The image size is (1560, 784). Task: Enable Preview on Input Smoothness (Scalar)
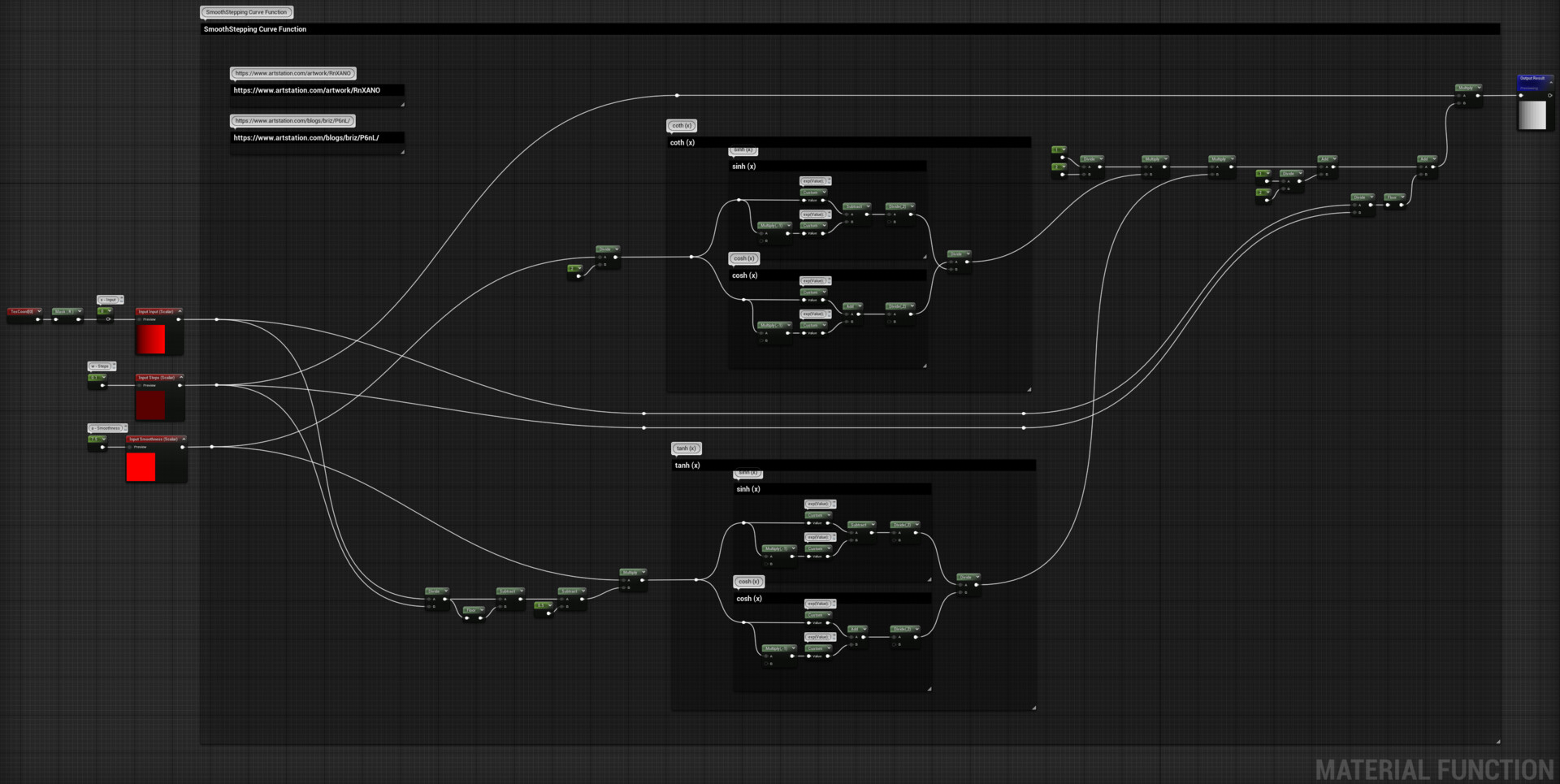pos(130,447)
